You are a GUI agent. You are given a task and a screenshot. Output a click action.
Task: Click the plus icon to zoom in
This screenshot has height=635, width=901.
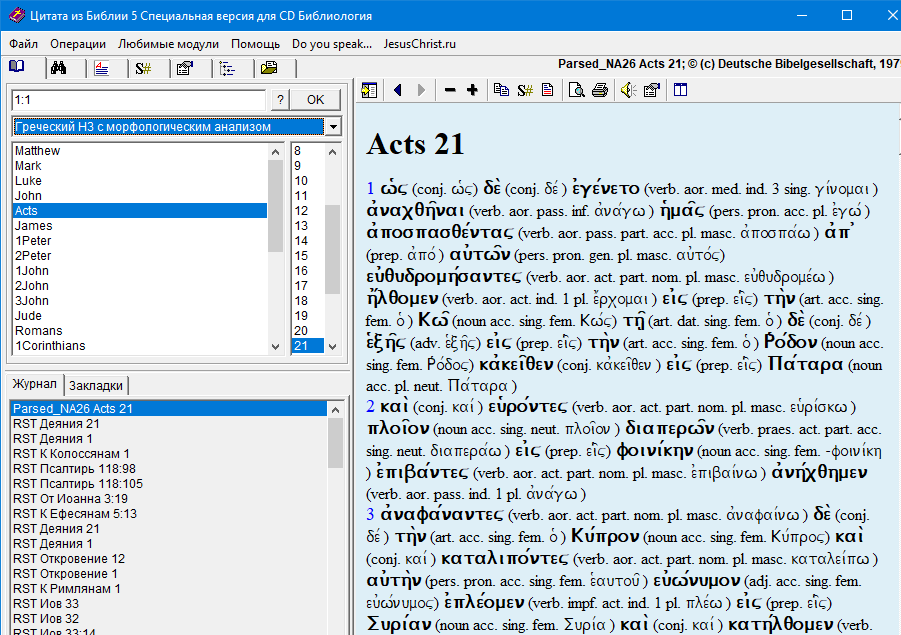coord(472,90)
